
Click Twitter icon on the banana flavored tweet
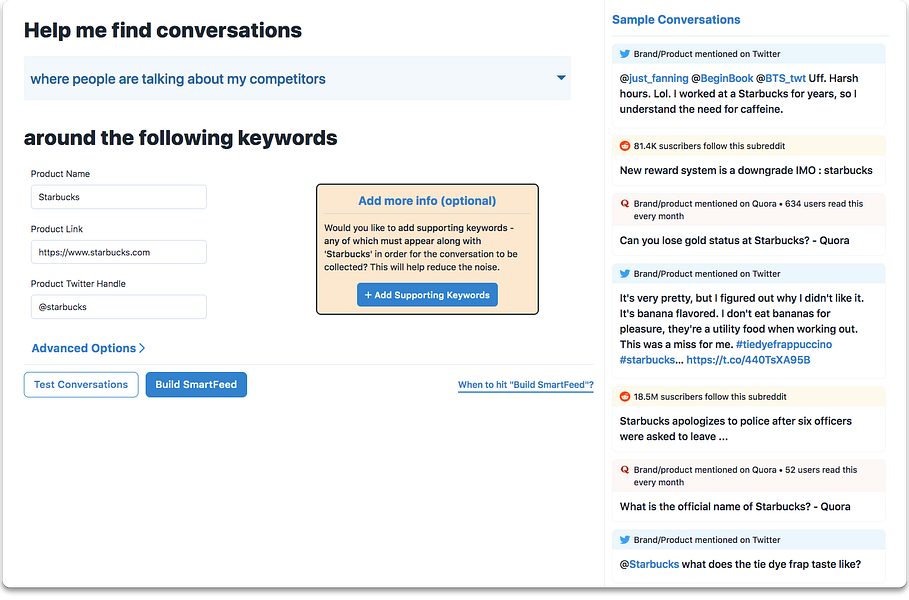(624, 274)
